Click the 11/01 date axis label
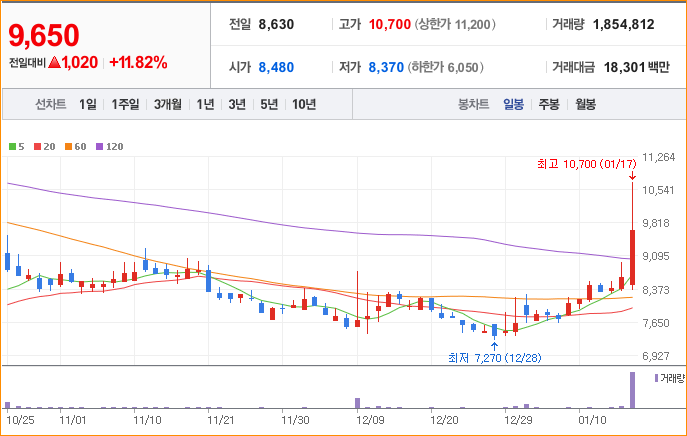687x436 pixels. pyautogui.click(x=73, y=421)
